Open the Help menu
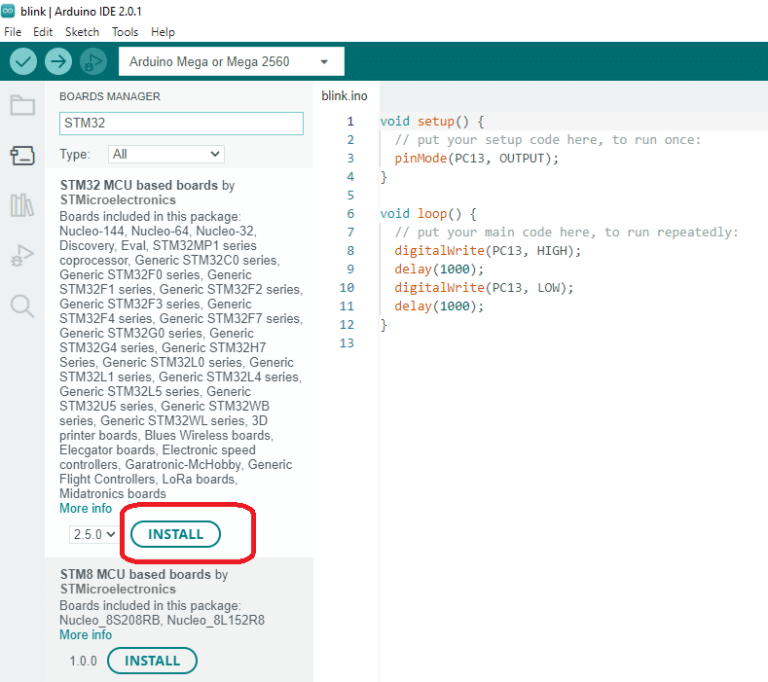Viewport: 768px width, 682px height. click(x=163, y=32)
